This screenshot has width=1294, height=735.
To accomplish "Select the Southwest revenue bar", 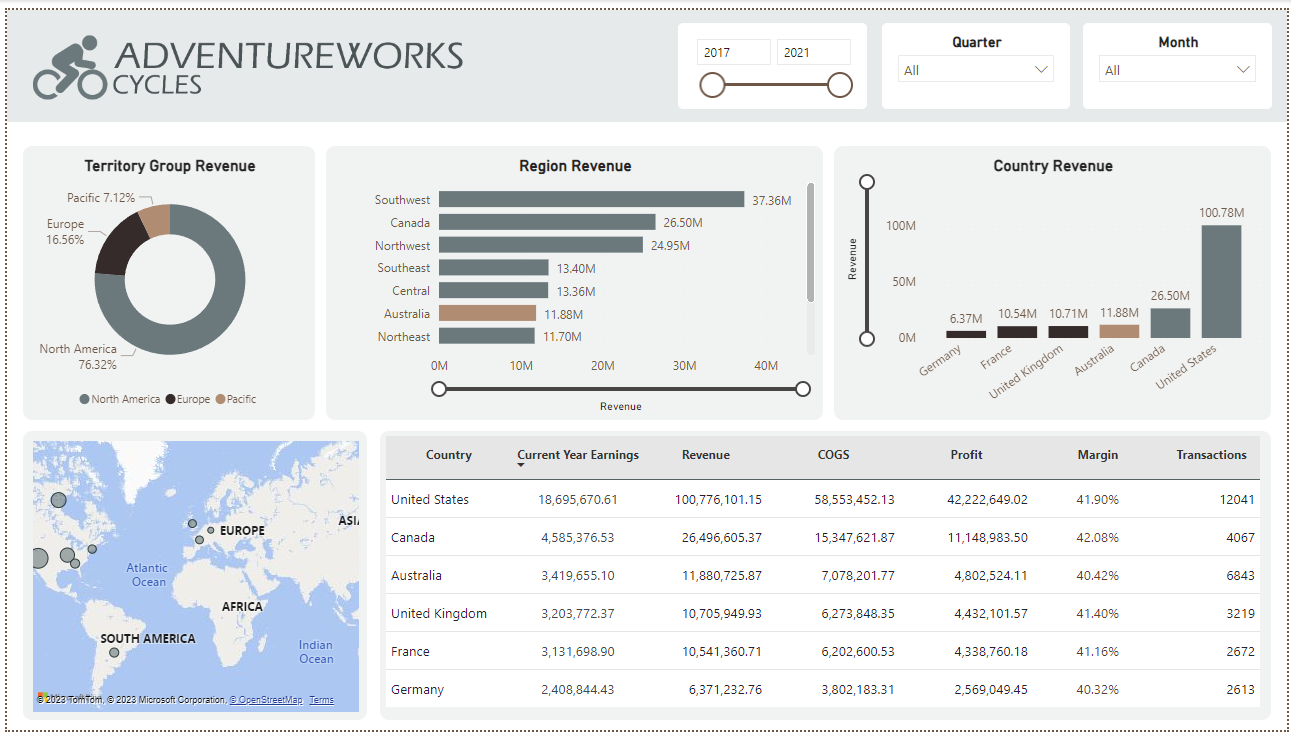I will pyautogui.click(x=592, y=200).
